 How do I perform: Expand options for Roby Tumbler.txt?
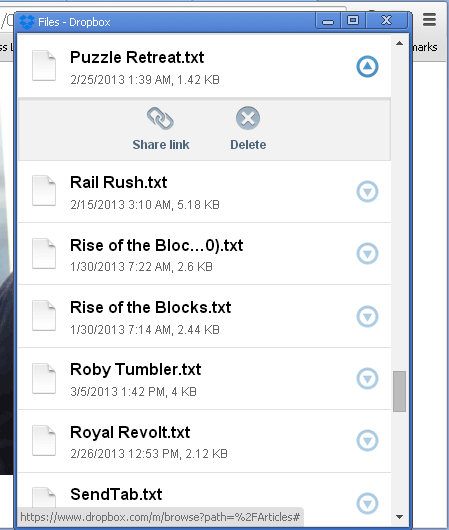point(367,379)
